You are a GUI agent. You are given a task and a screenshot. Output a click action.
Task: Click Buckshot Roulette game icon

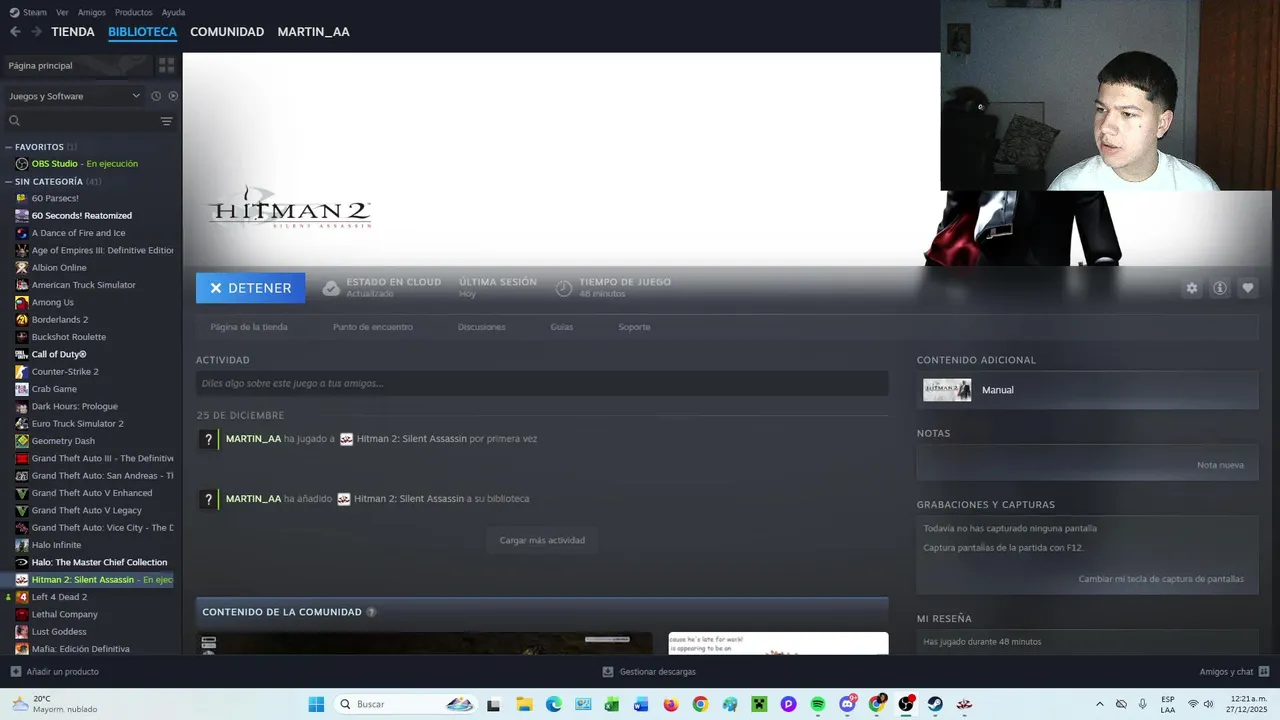click(x=22, y=337)
